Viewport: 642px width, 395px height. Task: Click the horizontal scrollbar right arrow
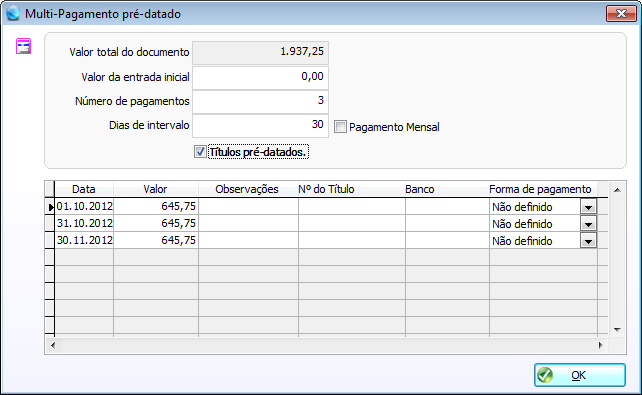[x=601, y=345]
